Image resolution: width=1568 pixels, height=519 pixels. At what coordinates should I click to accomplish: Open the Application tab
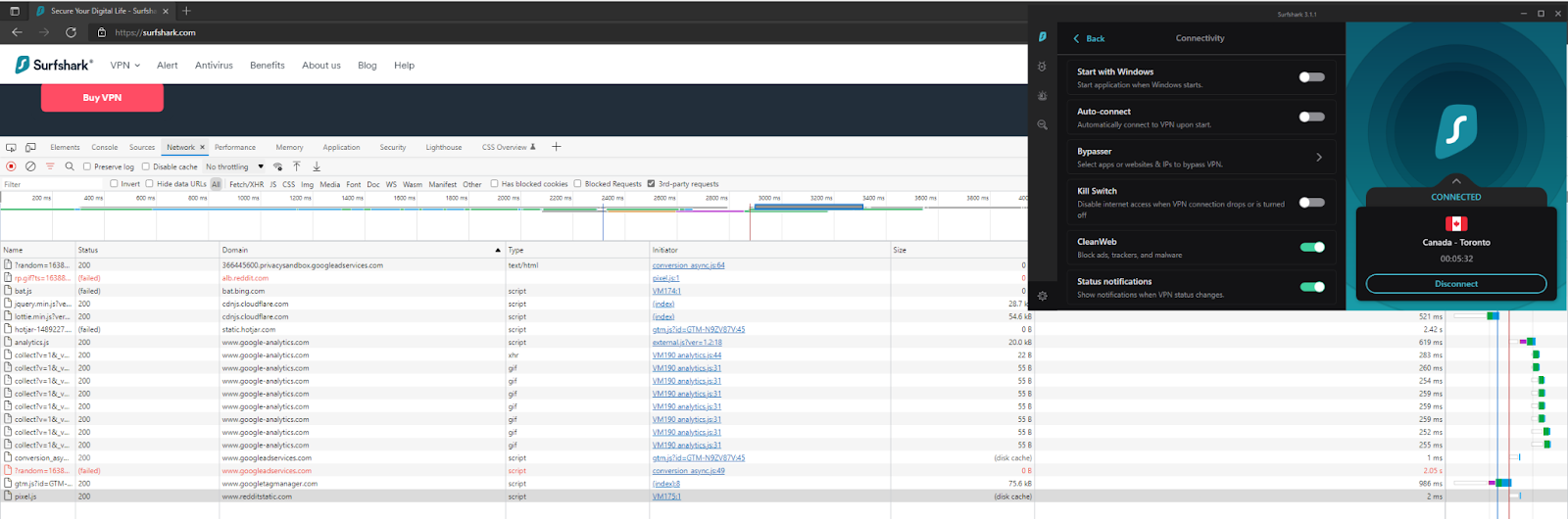pyautogui.click(x=341, y=148)
